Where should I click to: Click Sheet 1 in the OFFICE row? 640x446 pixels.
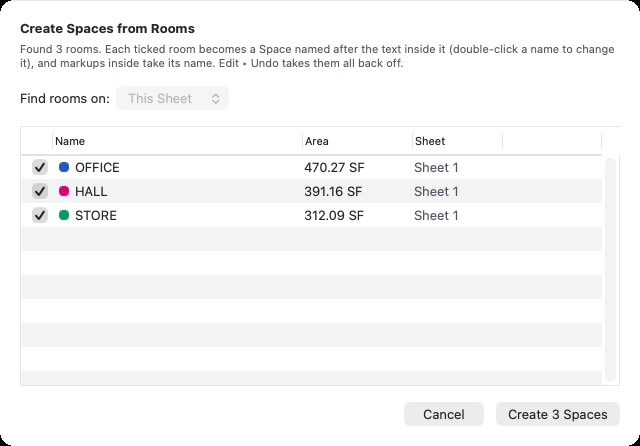click(436, 168)
